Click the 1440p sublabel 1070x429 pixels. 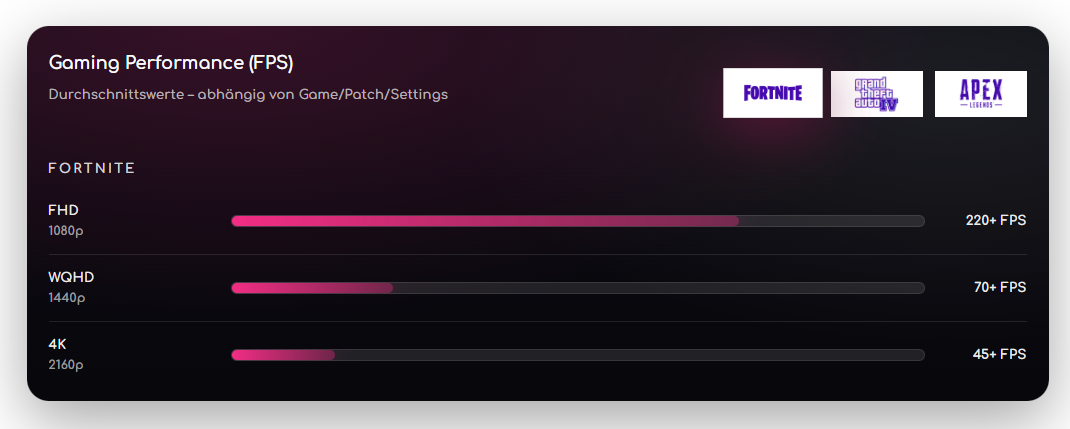tap(66, 297)
